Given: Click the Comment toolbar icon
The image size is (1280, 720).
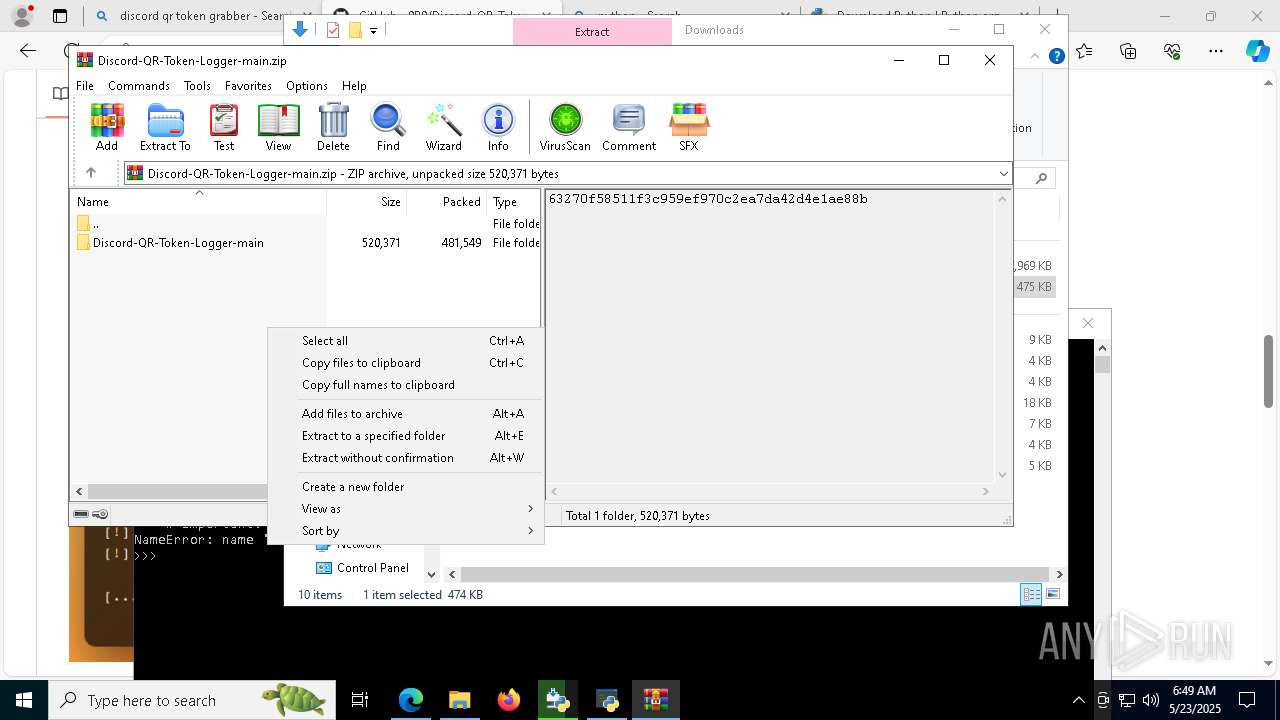Looking at the screenshot, I should click(x=629, y=127).
